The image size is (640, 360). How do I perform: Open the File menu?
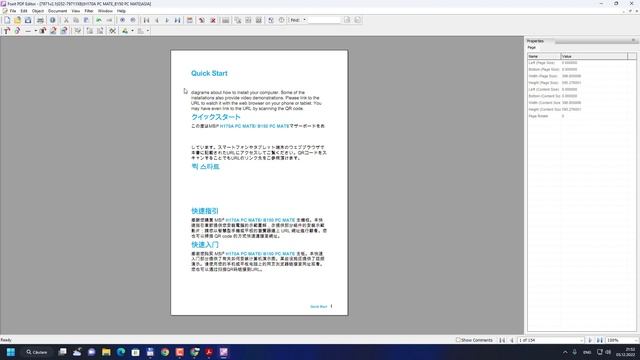click(13, 11)
